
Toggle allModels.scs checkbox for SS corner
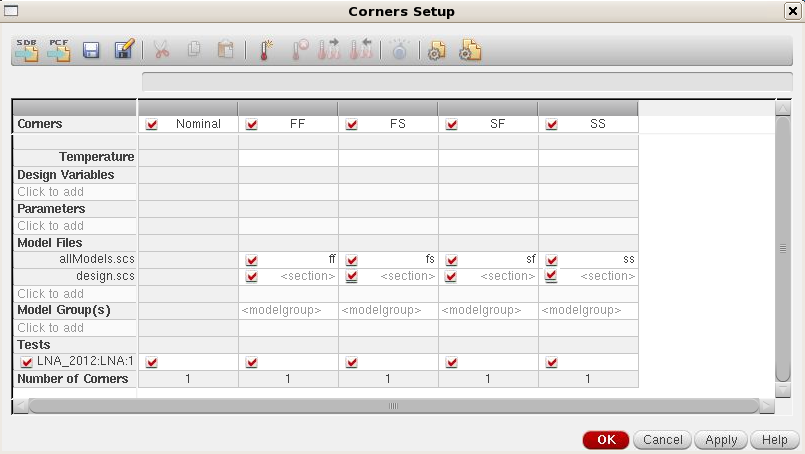[552, 260]
